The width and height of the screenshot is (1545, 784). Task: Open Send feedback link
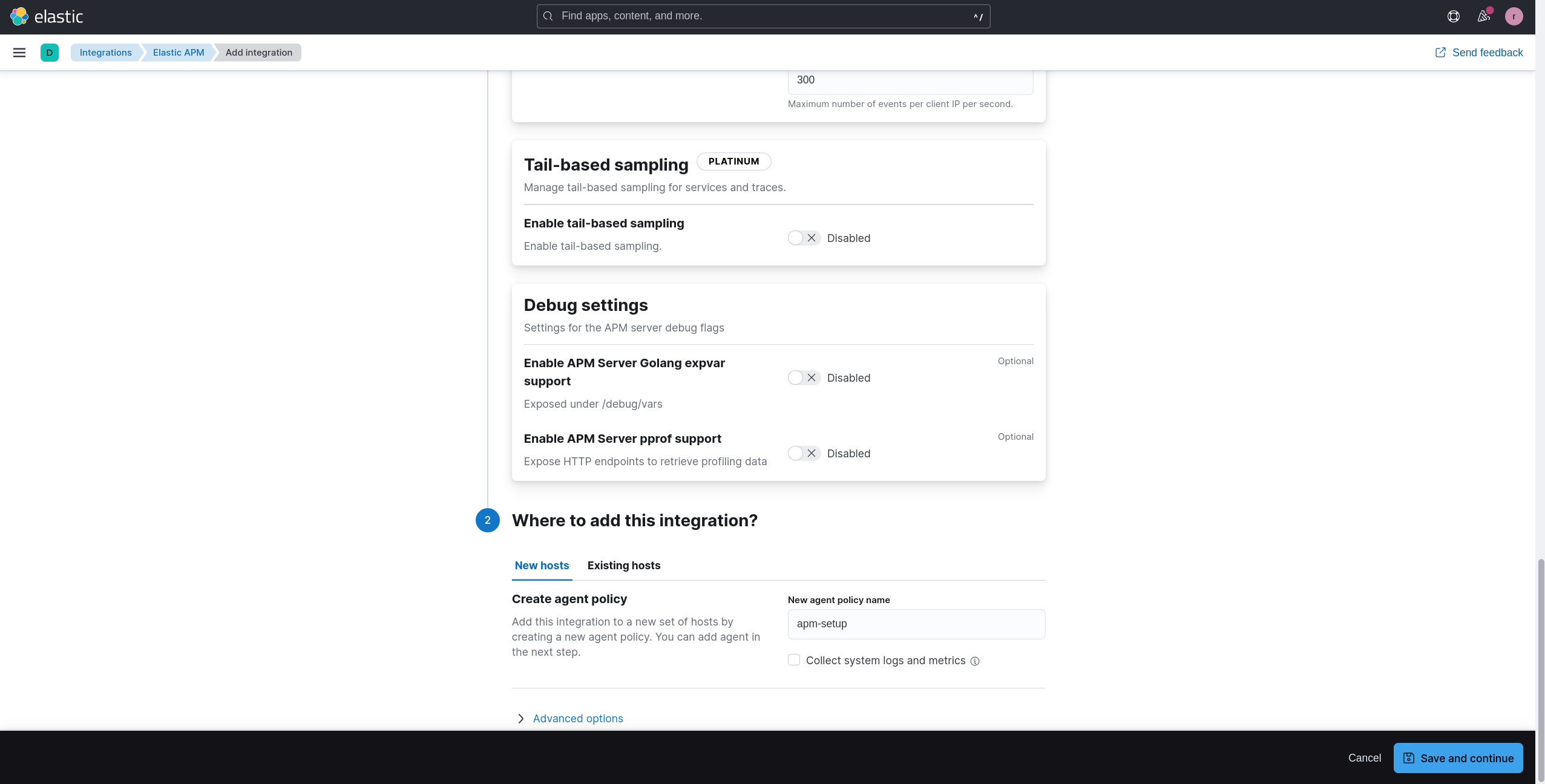tap(1479, 53)
